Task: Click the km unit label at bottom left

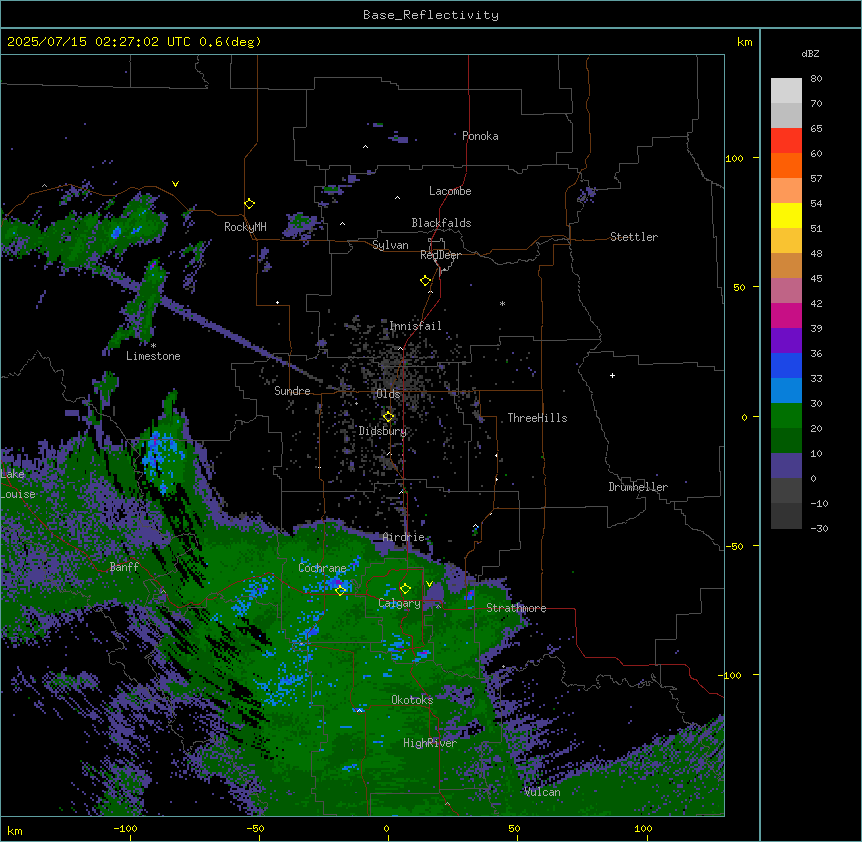Action: click(15, 830)
